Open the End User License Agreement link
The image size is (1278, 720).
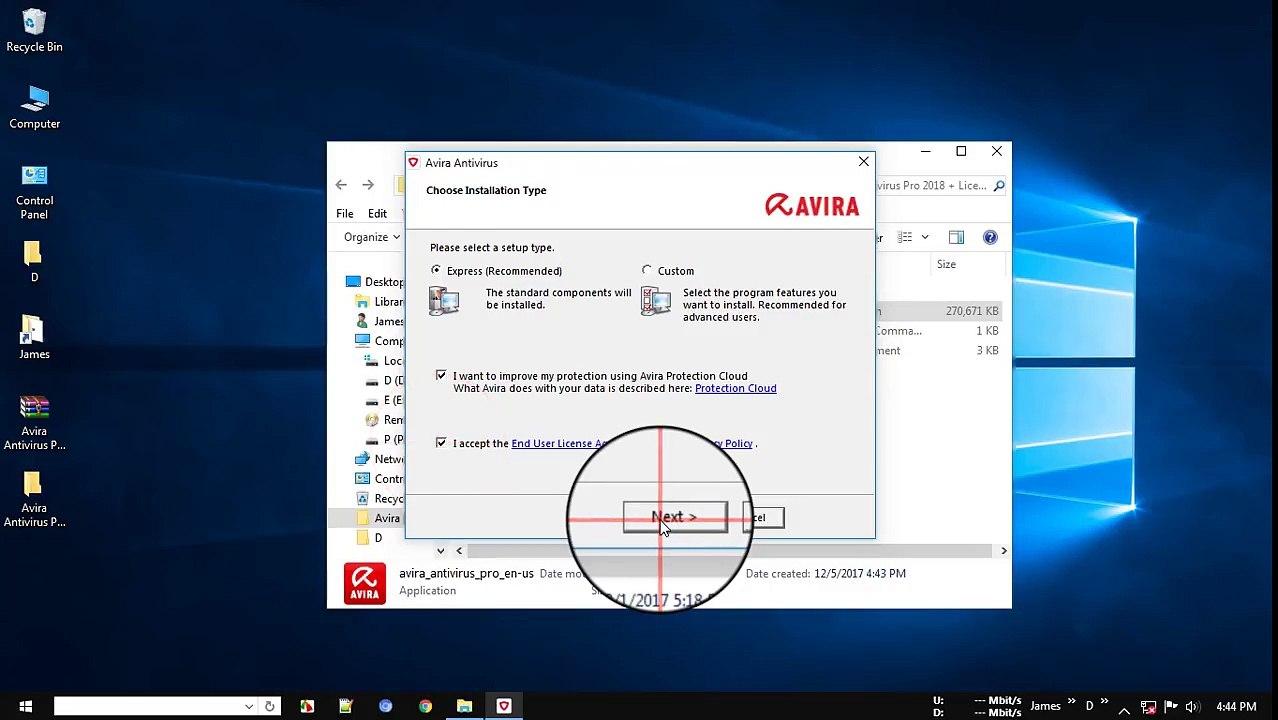(559, 443)
